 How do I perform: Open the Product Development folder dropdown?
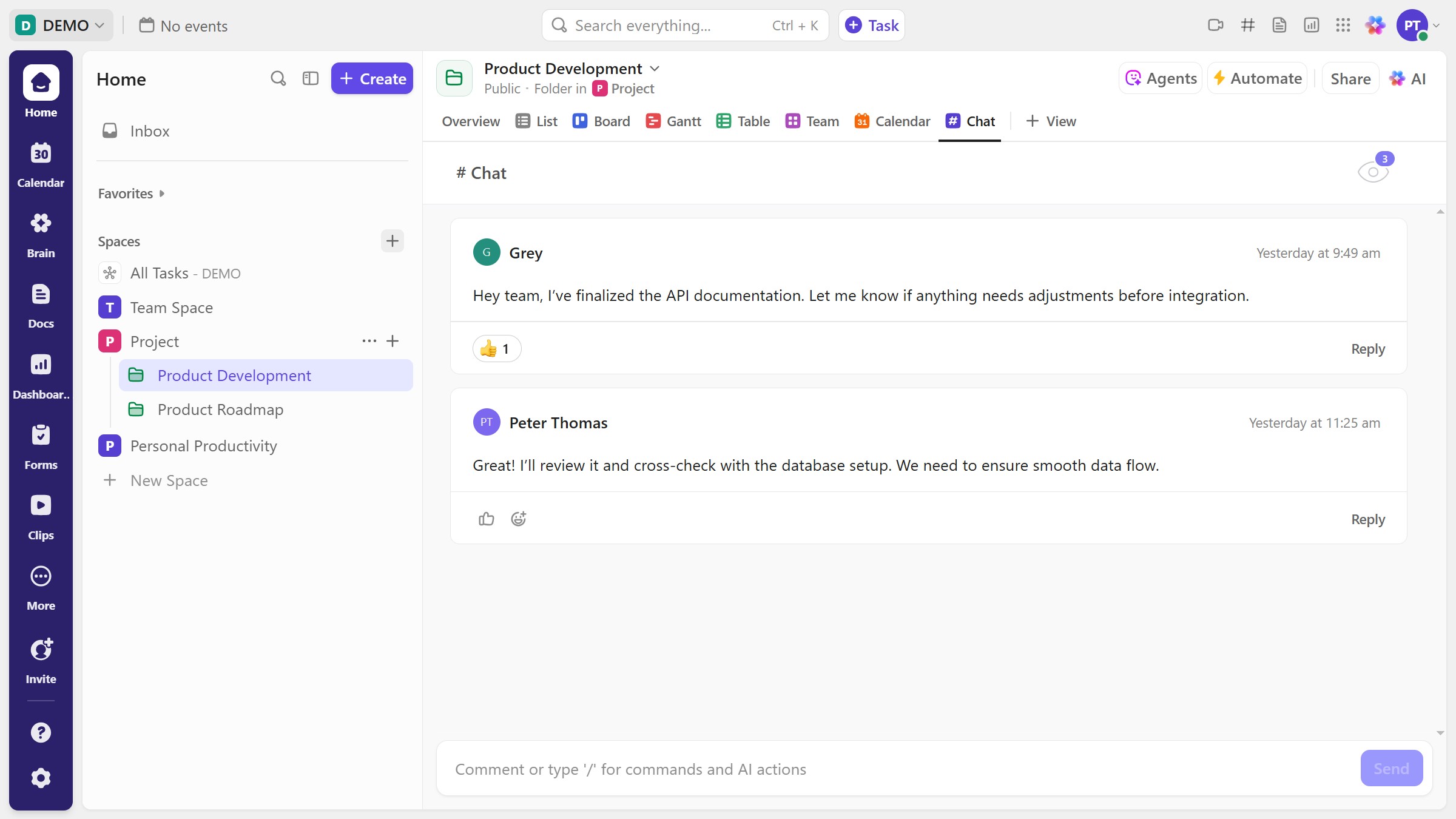[x=655, y=68]
